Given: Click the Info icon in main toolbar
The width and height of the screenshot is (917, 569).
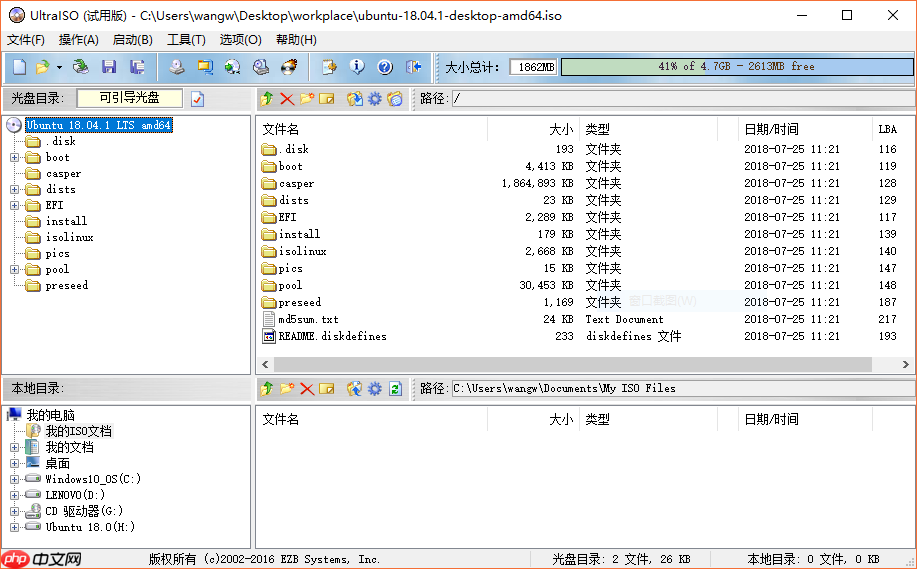Looking at the screenshot, I should 357,67.
